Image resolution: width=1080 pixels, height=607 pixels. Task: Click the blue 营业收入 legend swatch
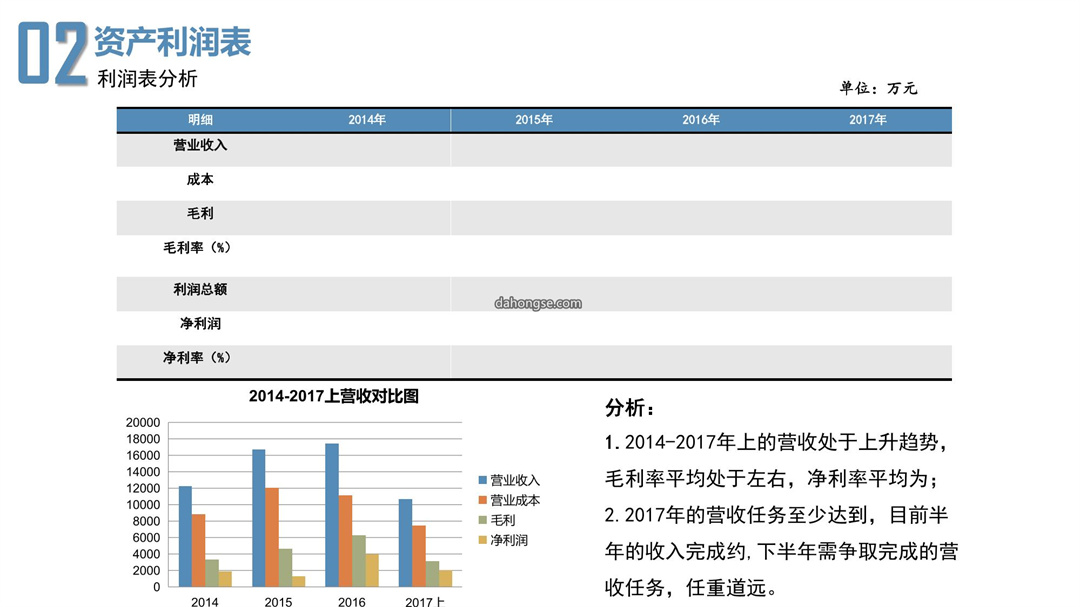coord(482,480)
